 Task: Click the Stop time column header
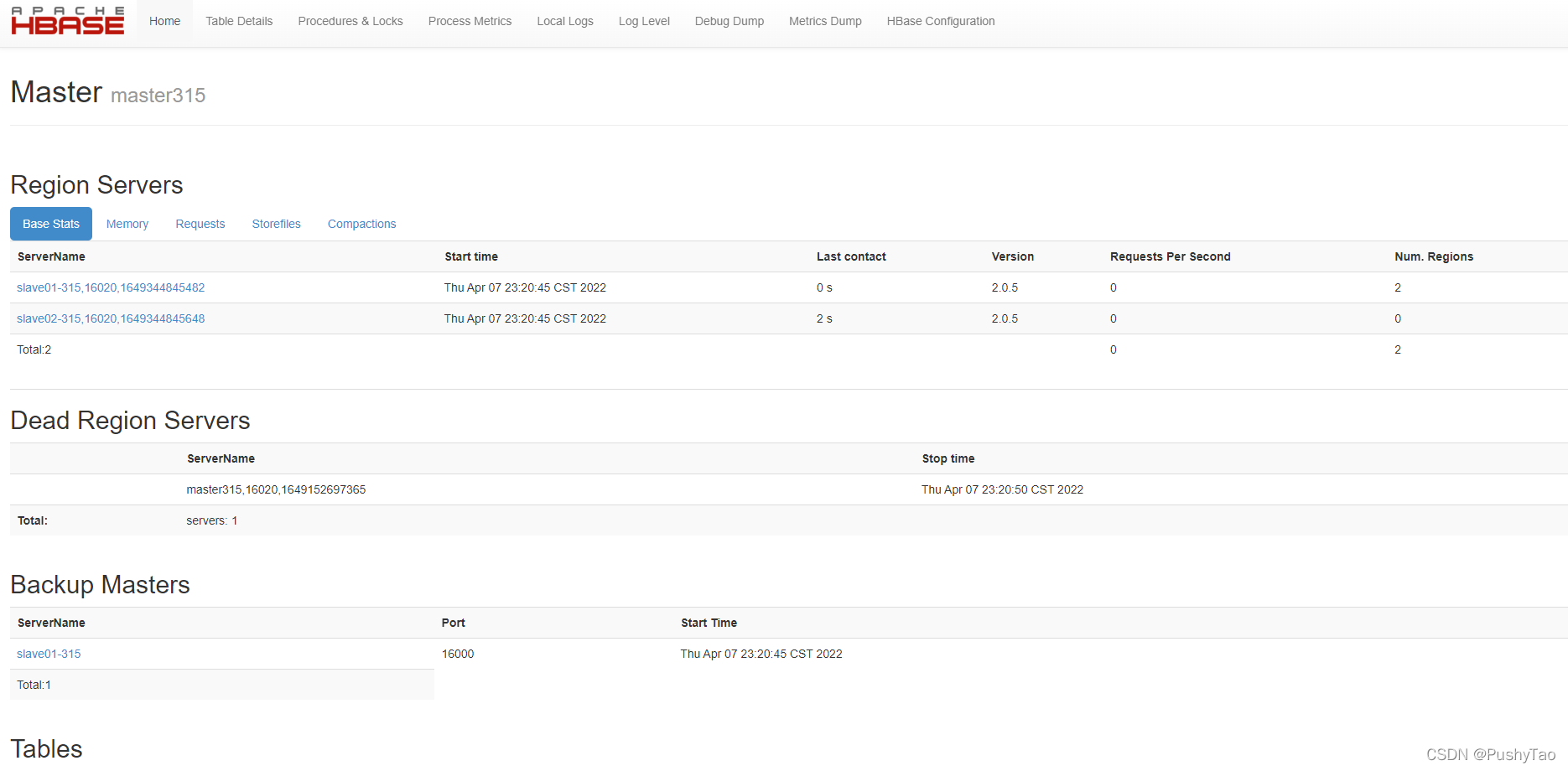tap(948, 458)
